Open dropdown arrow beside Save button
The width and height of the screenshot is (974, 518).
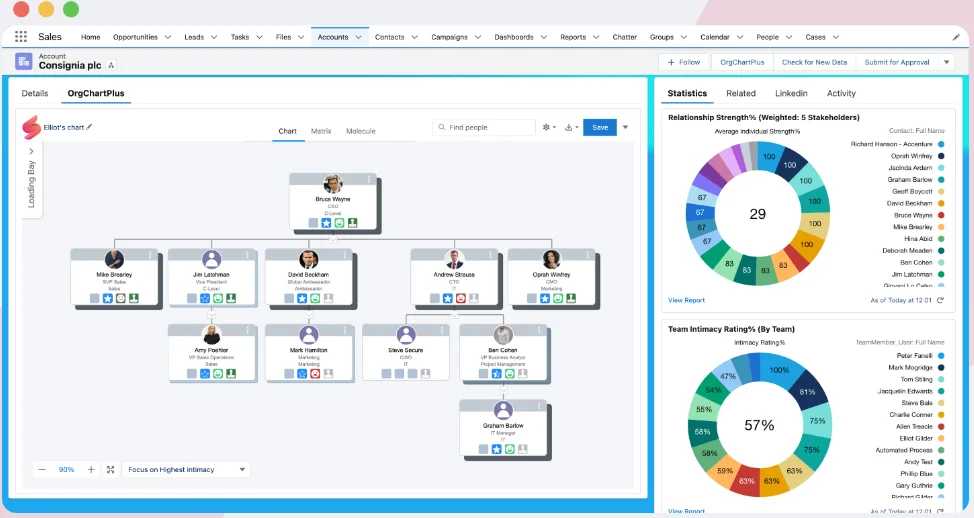coord(626,127)
